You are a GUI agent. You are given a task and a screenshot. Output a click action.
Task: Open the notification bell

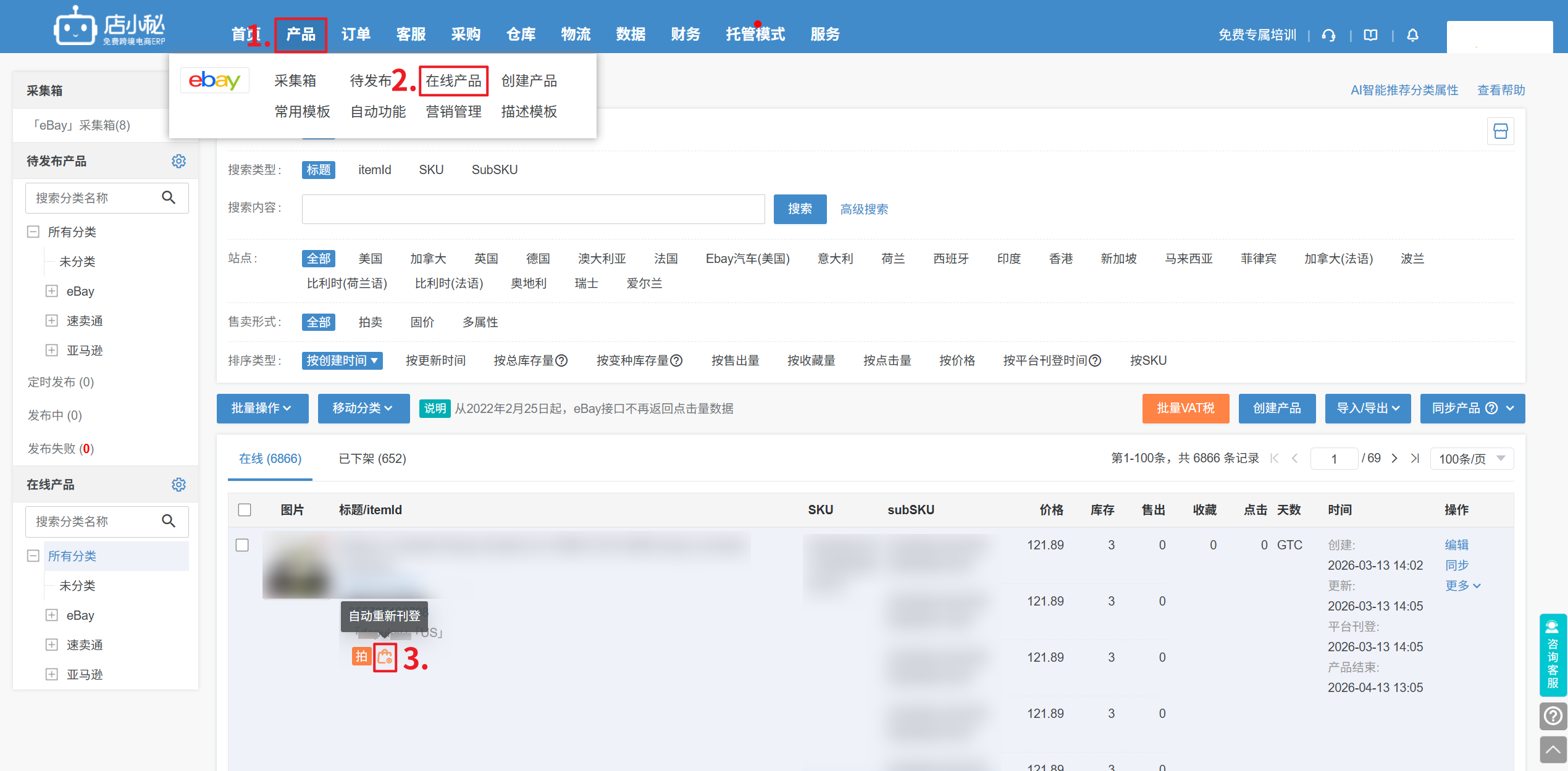click(1412, 35)
